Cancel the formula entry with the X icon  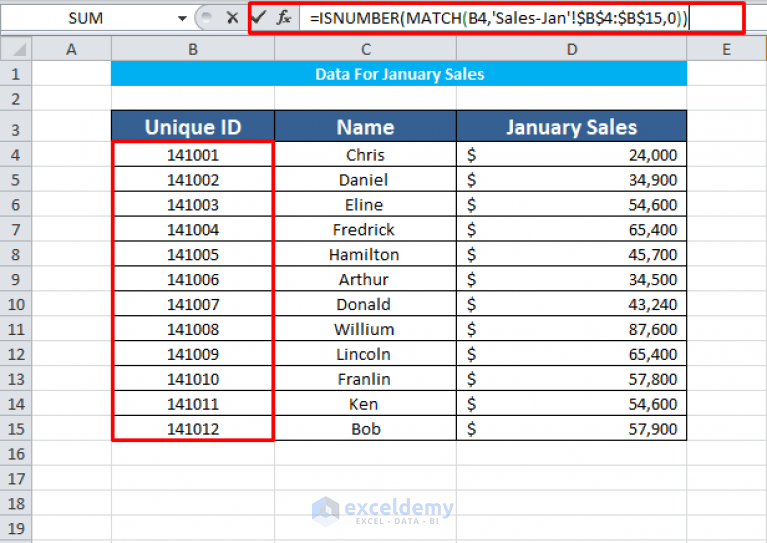point(232,18)
